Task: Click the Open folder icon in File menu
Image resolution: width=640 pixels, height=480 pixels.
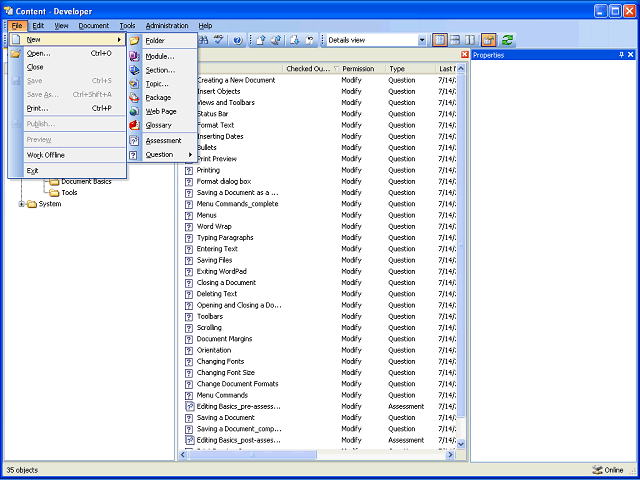Action: click(x=16, y=53)
